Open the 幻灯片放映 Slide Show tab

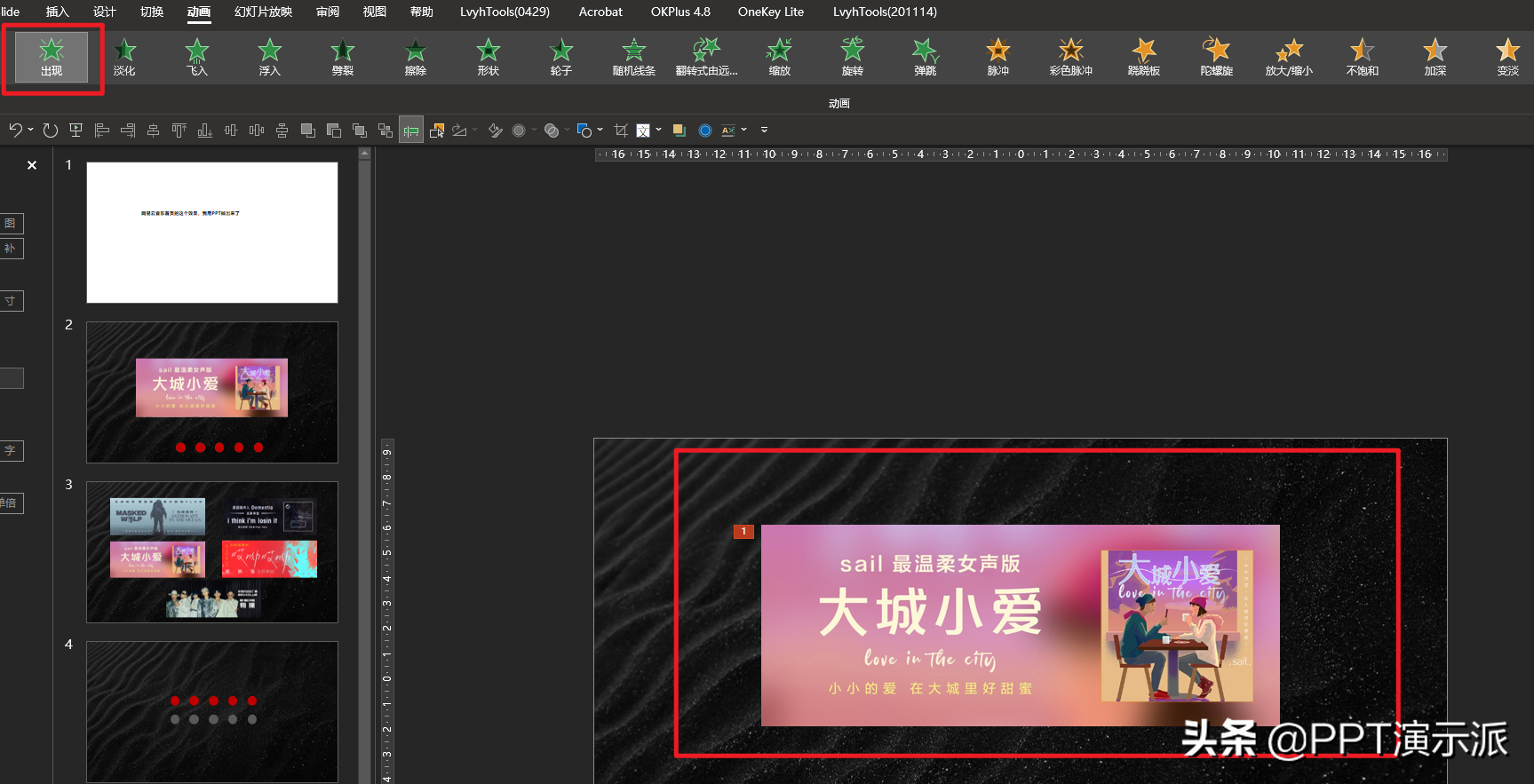coord(264,12)
